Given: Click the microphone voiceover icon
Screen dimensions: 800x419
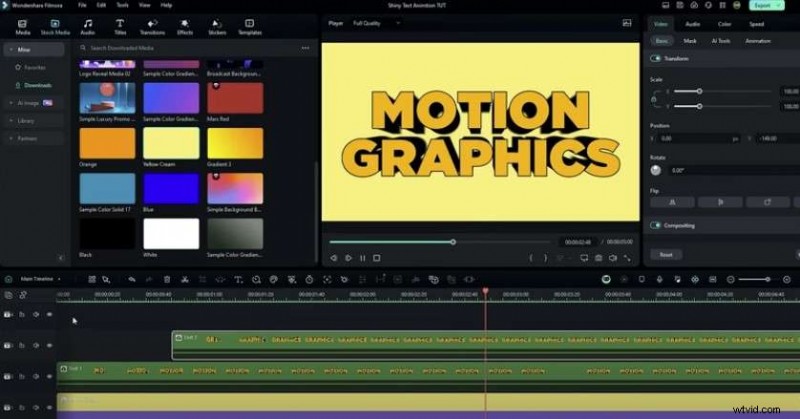Looking at the screenshot, I should [x=659, y=280].
